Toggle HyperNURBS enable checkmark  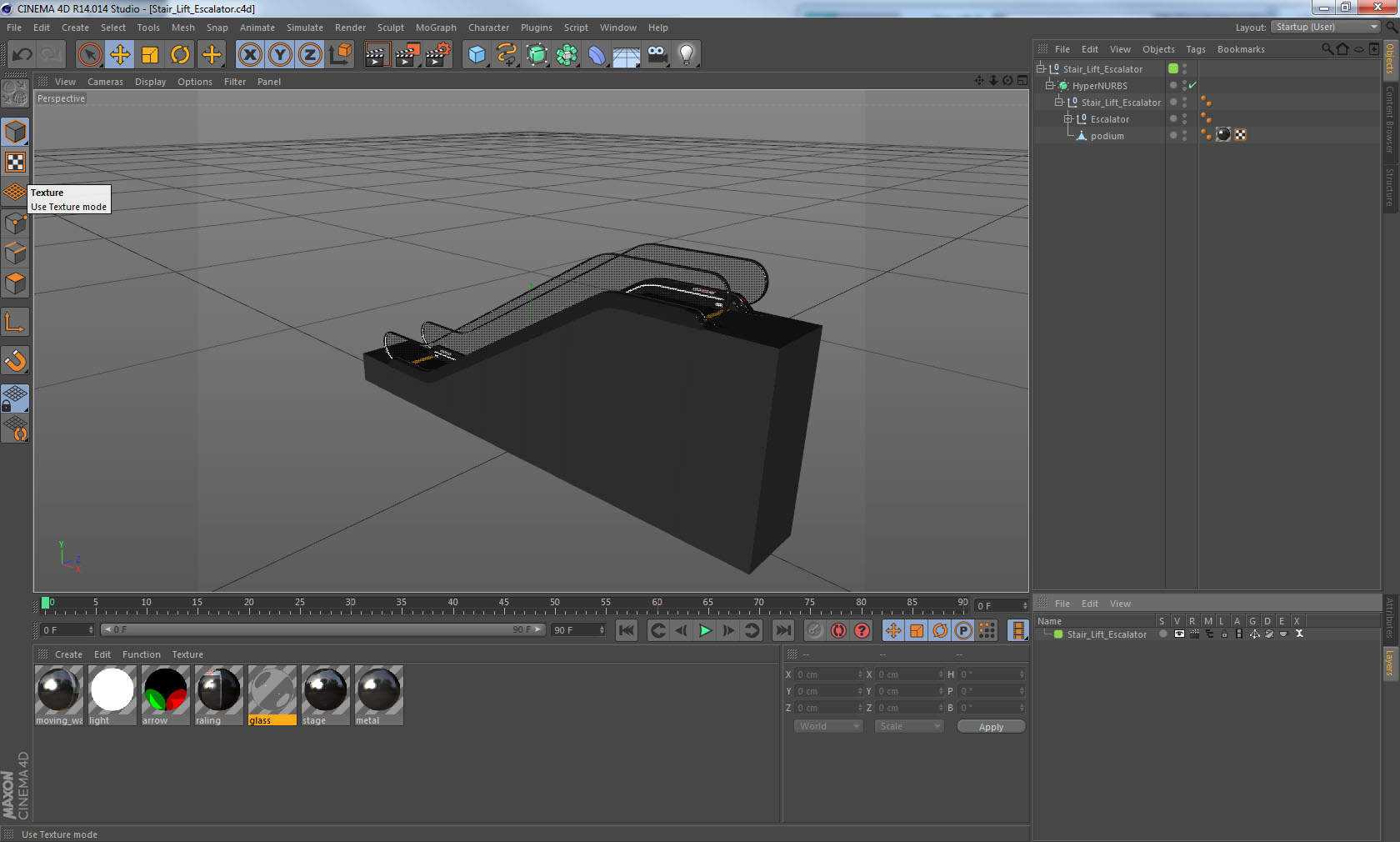pos(1192,85)
